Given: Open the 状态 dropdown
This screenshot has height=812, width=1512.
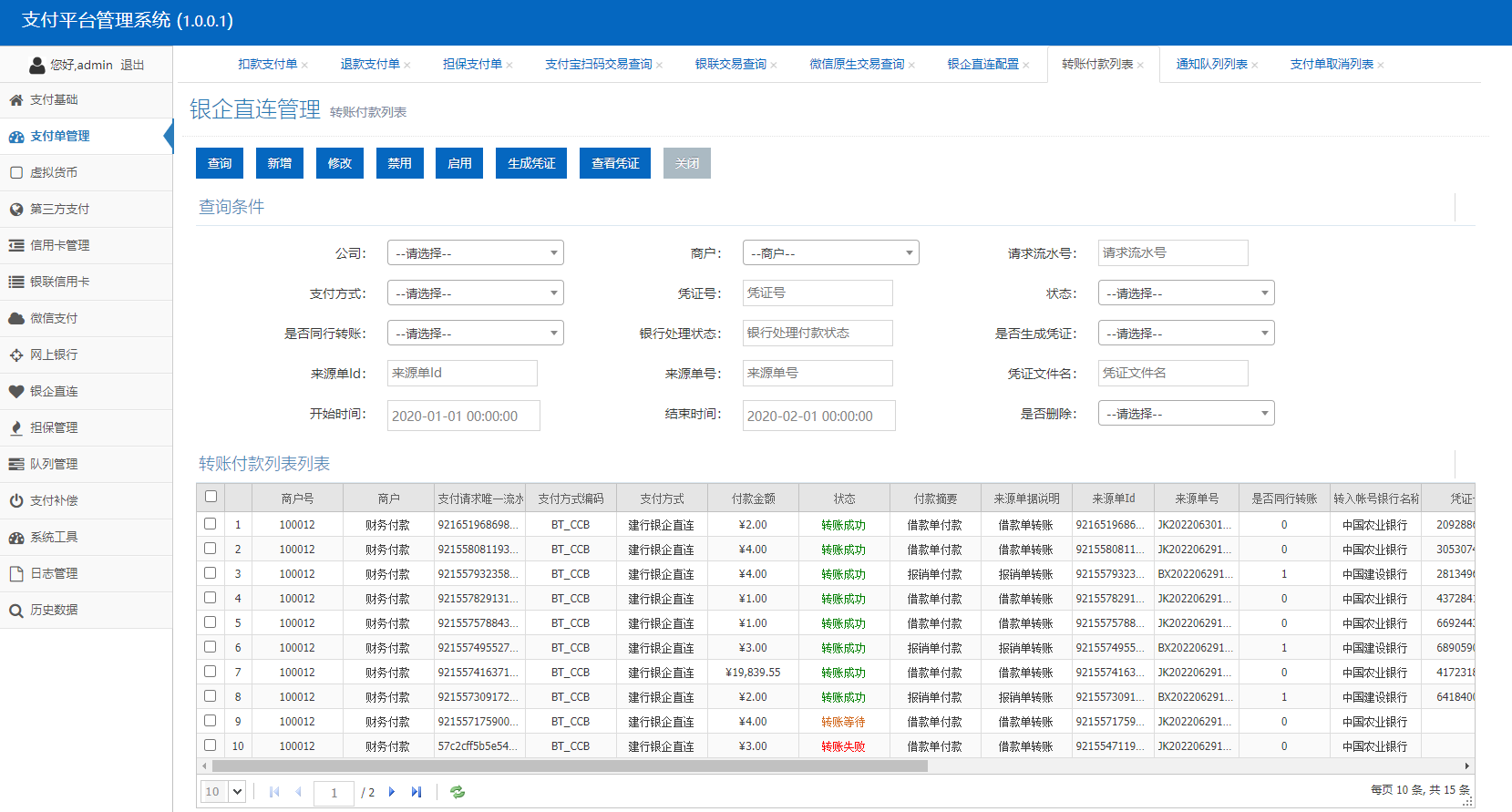Looking at the screenshot, I should (x=1187, y=293).
